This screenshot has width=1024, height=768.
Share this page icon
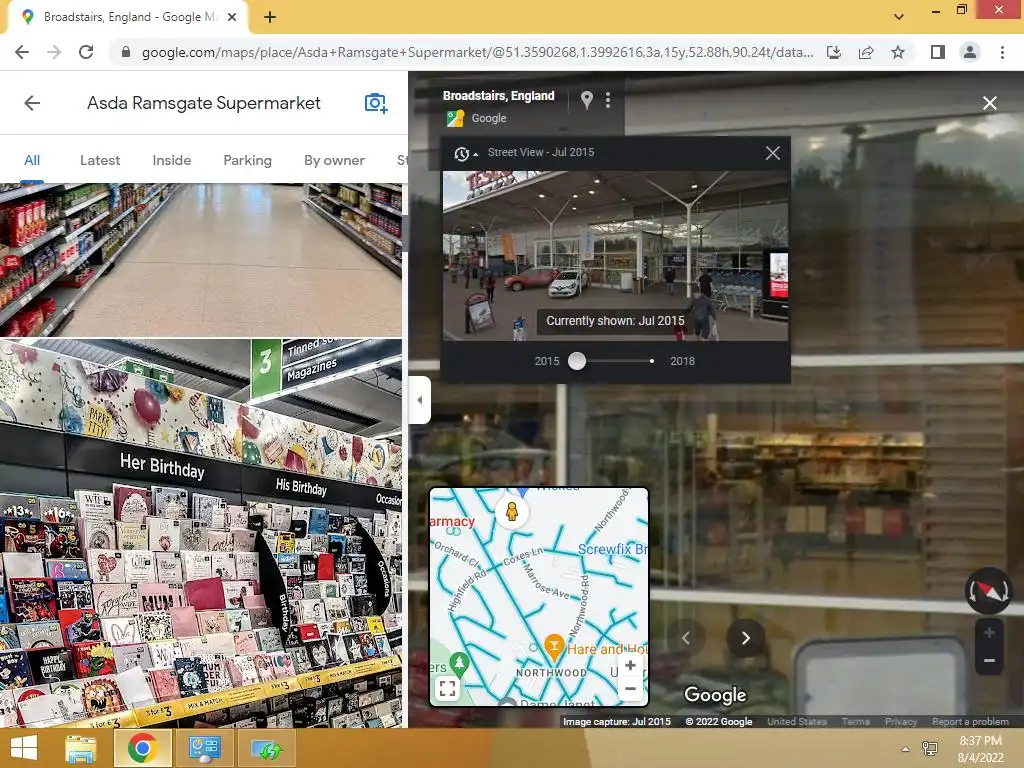[x=866, y=52]
